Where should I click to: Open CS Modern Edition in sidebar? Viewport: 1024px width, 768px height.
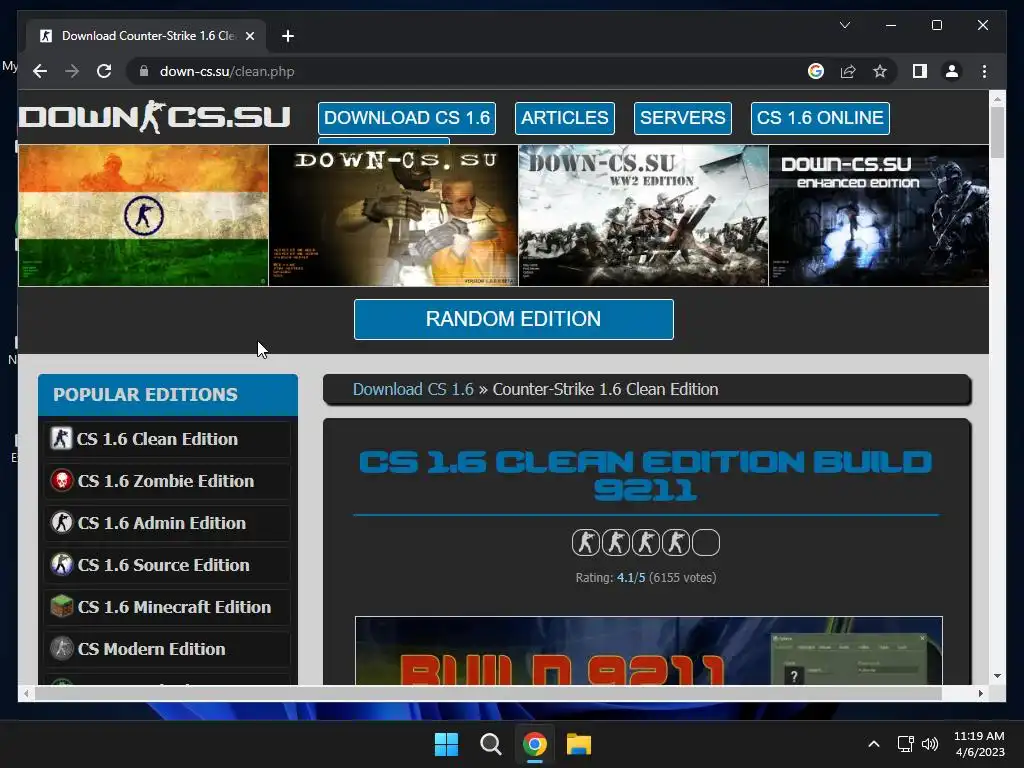(168, 649)
